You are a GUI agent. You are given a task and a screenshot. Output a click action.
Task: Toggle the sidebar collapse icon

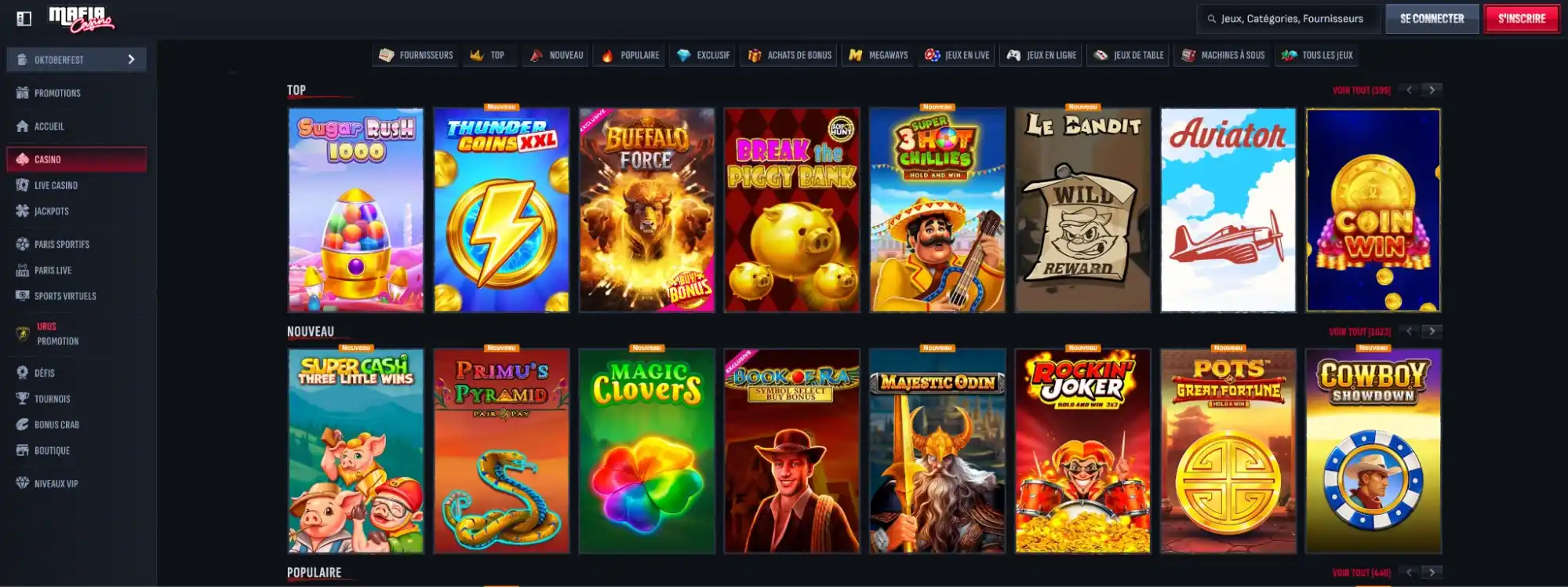click(x=24, y=19)
